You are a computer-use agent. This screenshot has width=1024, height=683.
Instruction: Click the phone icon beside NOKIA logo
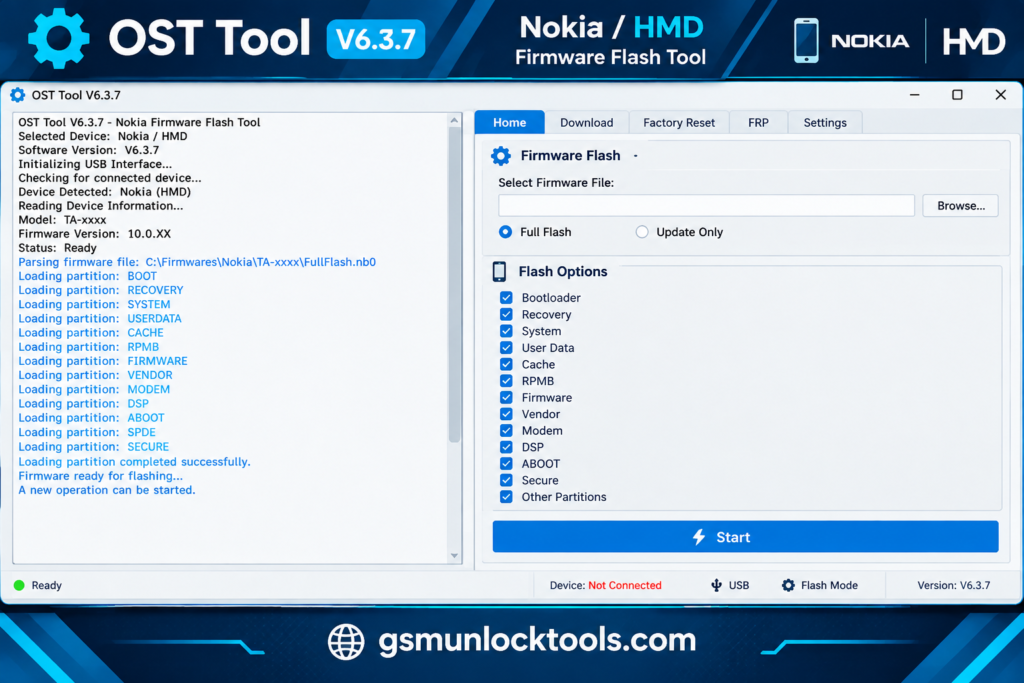[x=806, y=40]
